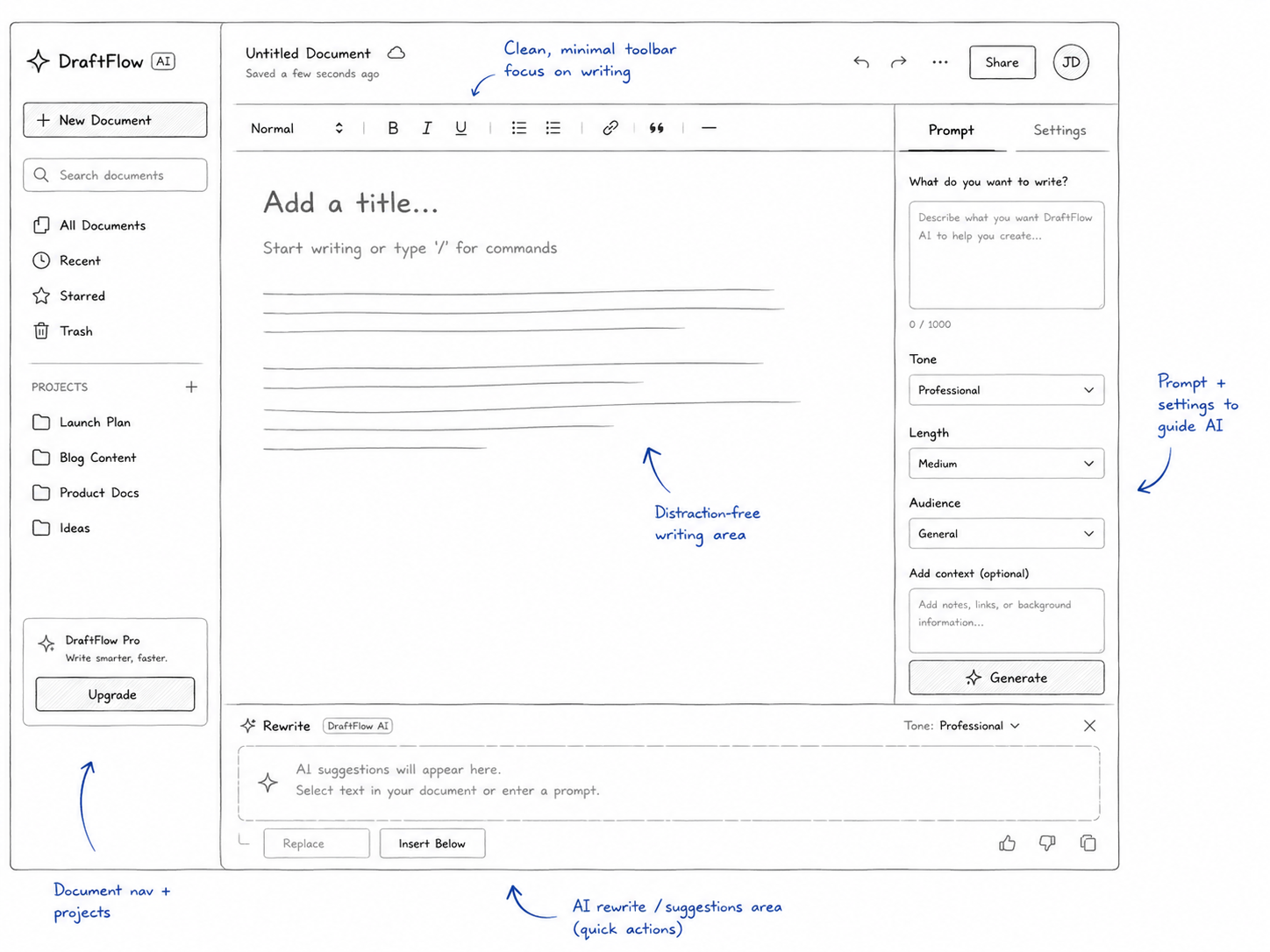Click in the Search documents field

pyautogui.click(x=115, y=175)
